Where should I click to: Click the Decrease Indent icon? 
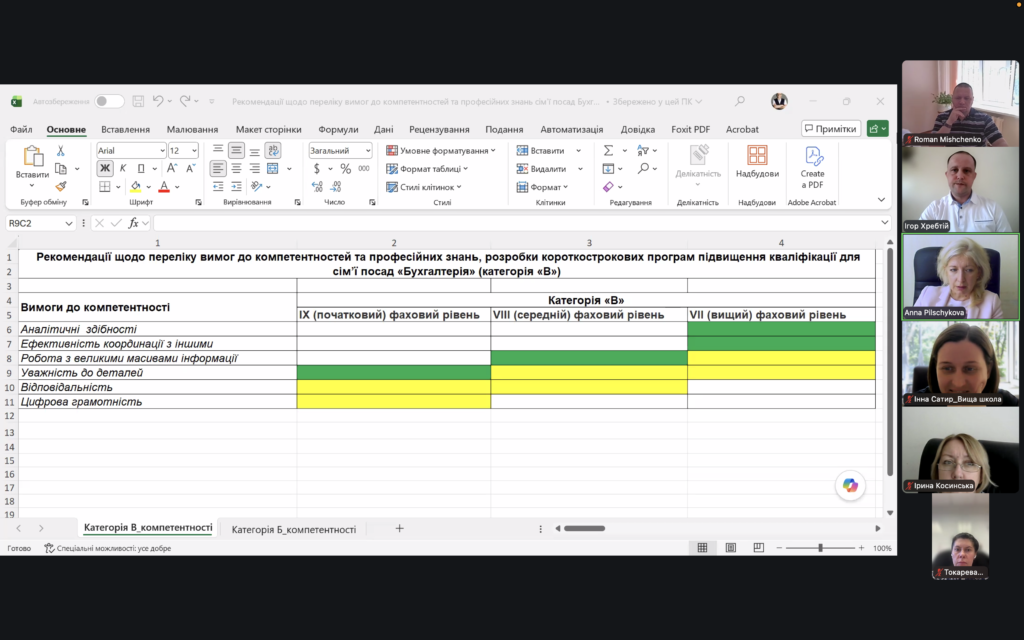pyautogui.click(x=218, y=187)
